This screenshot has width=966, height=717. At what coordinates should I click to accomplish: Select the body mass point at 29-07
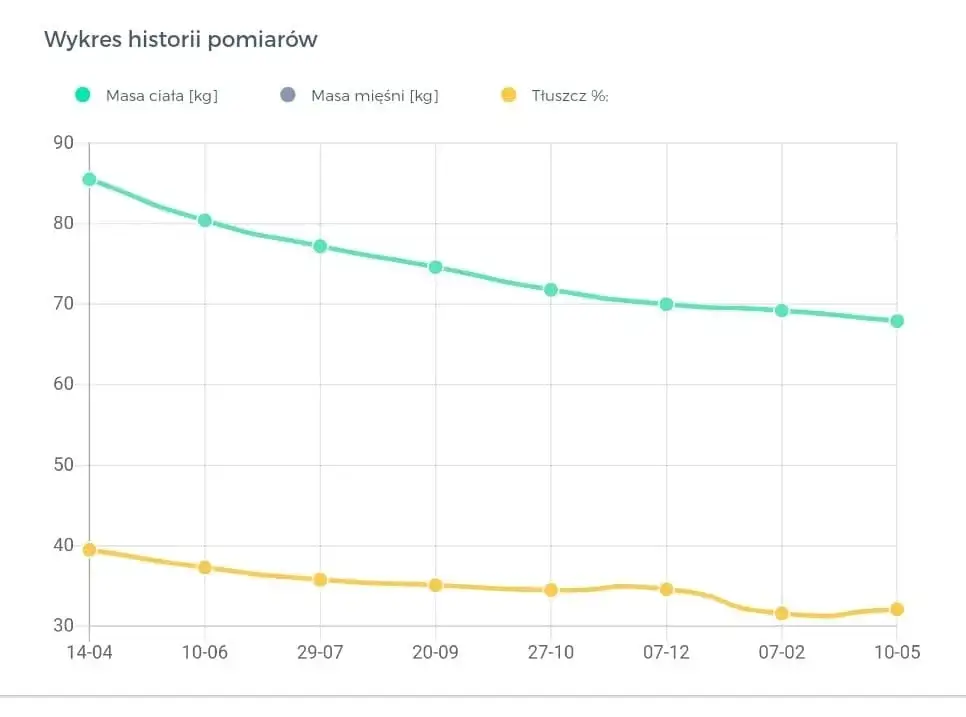(x=320, y=246)
